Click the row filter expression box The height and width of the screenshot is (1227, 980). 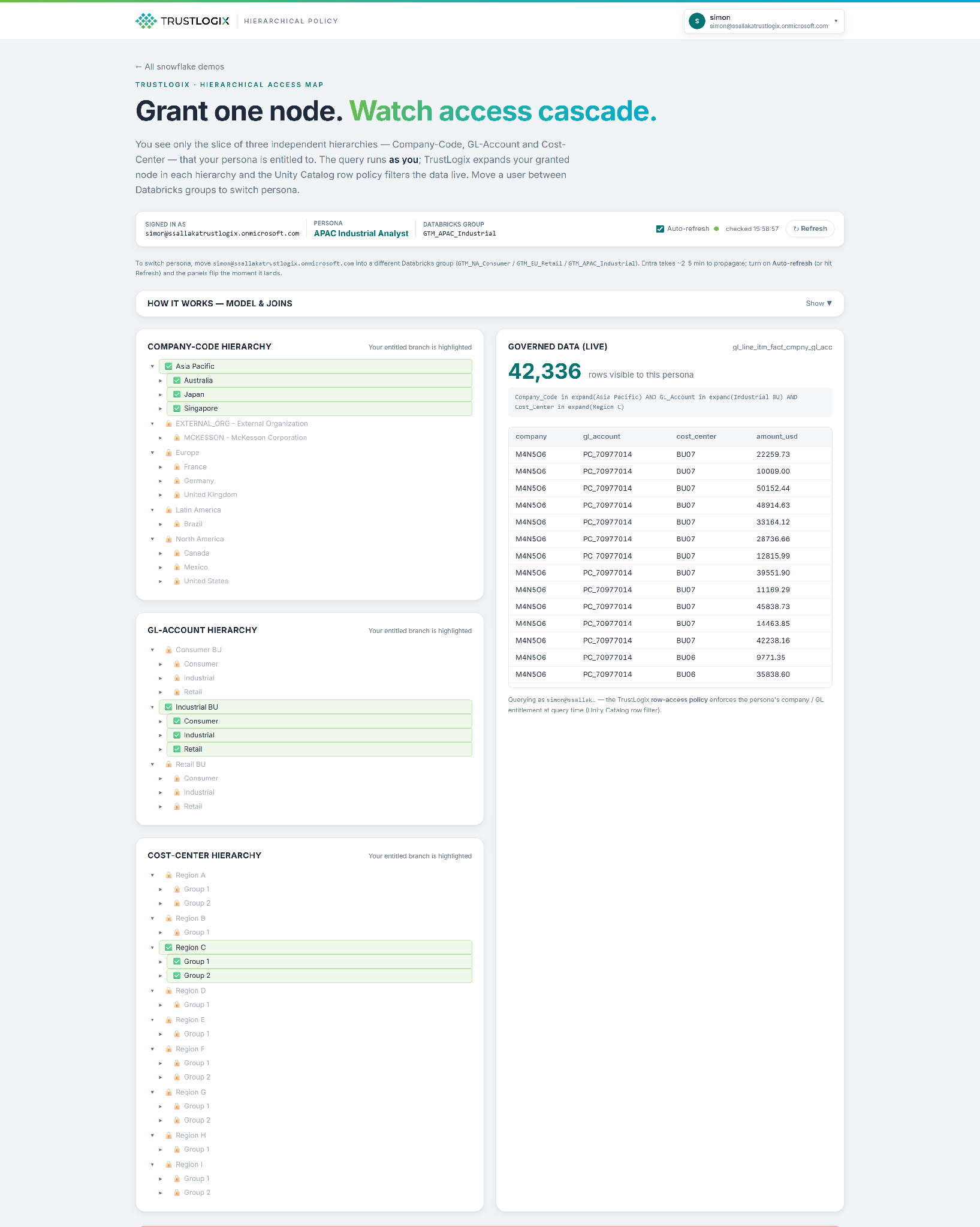670,402
